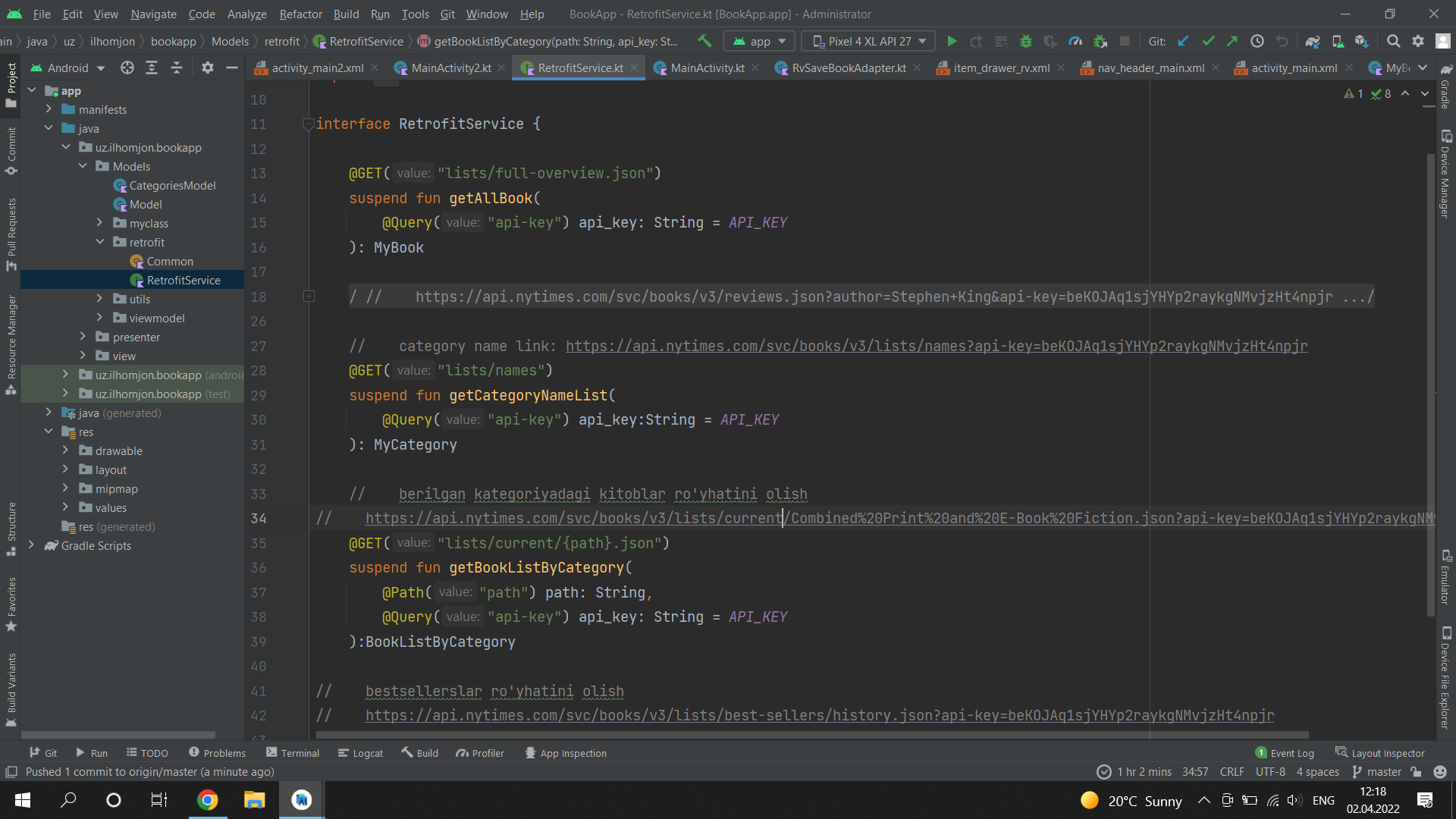Open AVD Manager phone icon in toolbar
Screen dimensions: 1456x819
1338,41
